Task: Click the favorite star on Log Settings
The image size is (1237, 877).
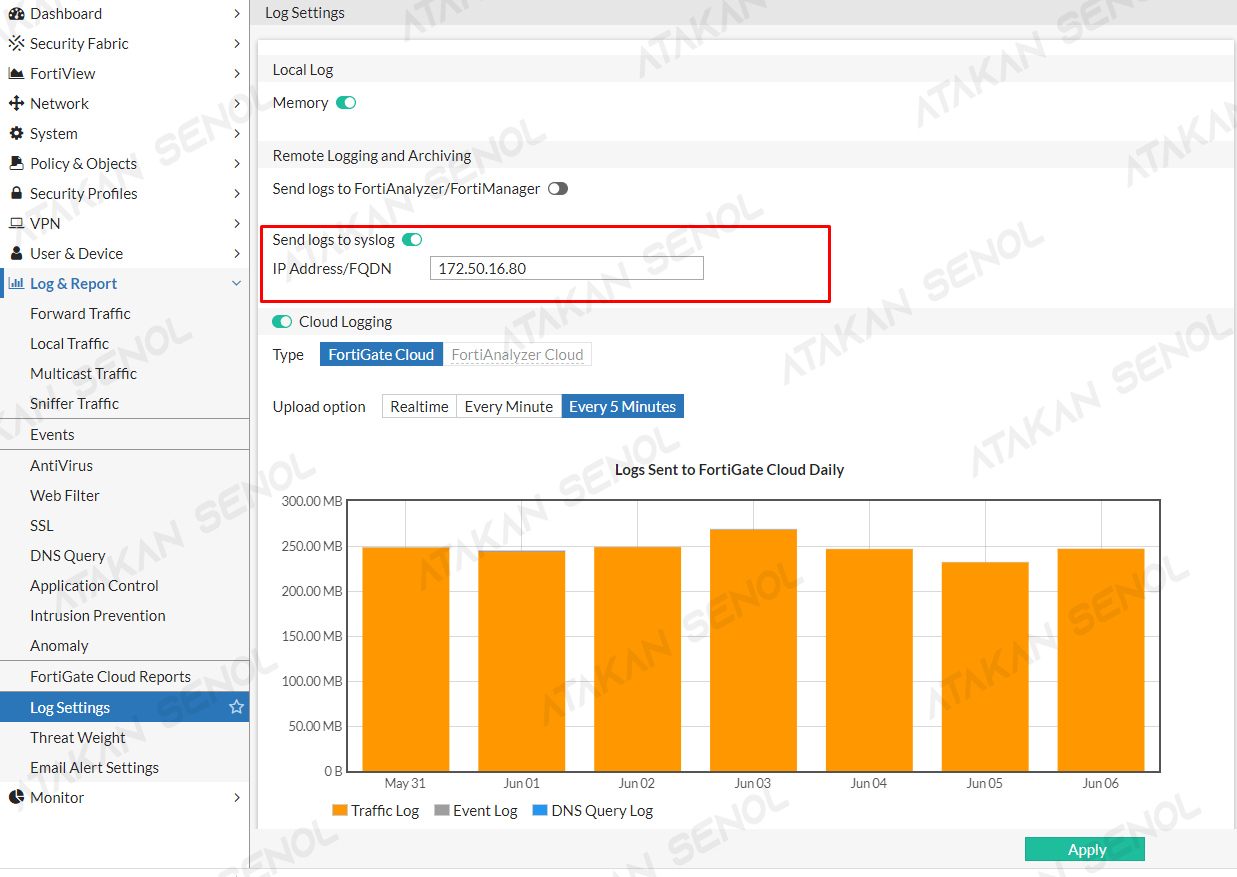Action: (237, 707)
